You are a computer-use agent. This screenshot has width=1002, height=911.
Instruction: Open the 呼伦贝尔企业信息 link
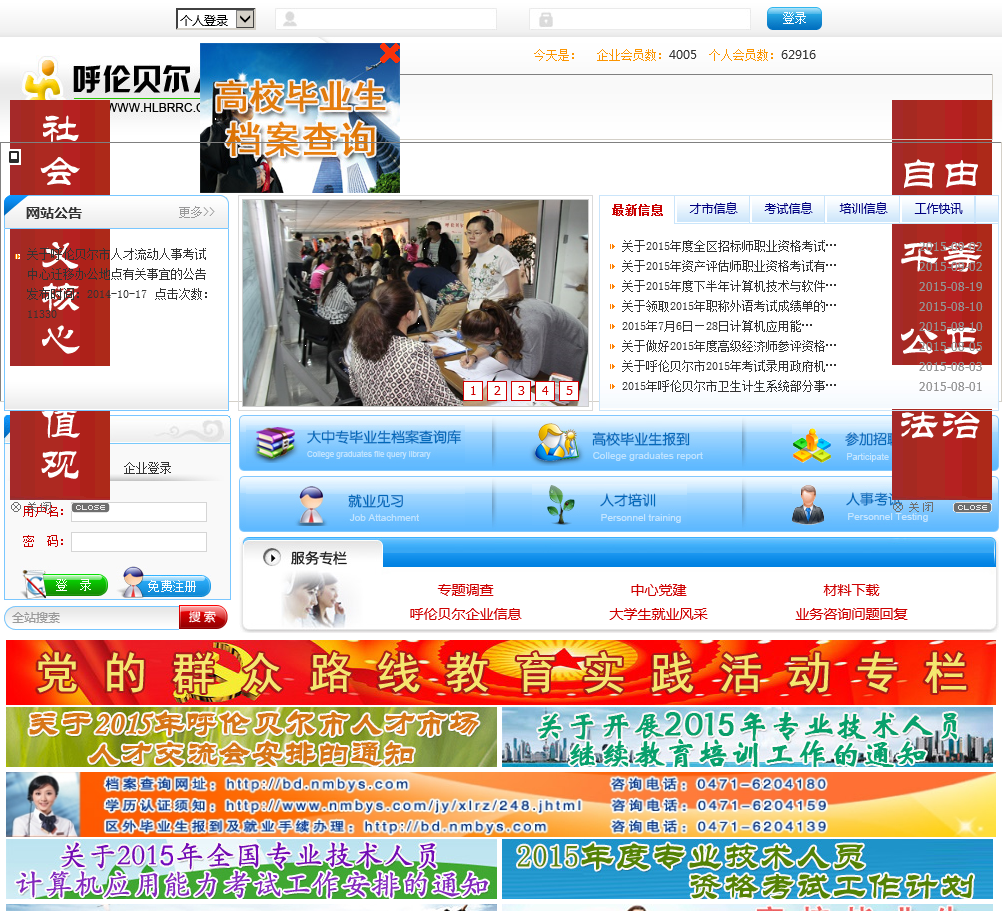[465, 614]
